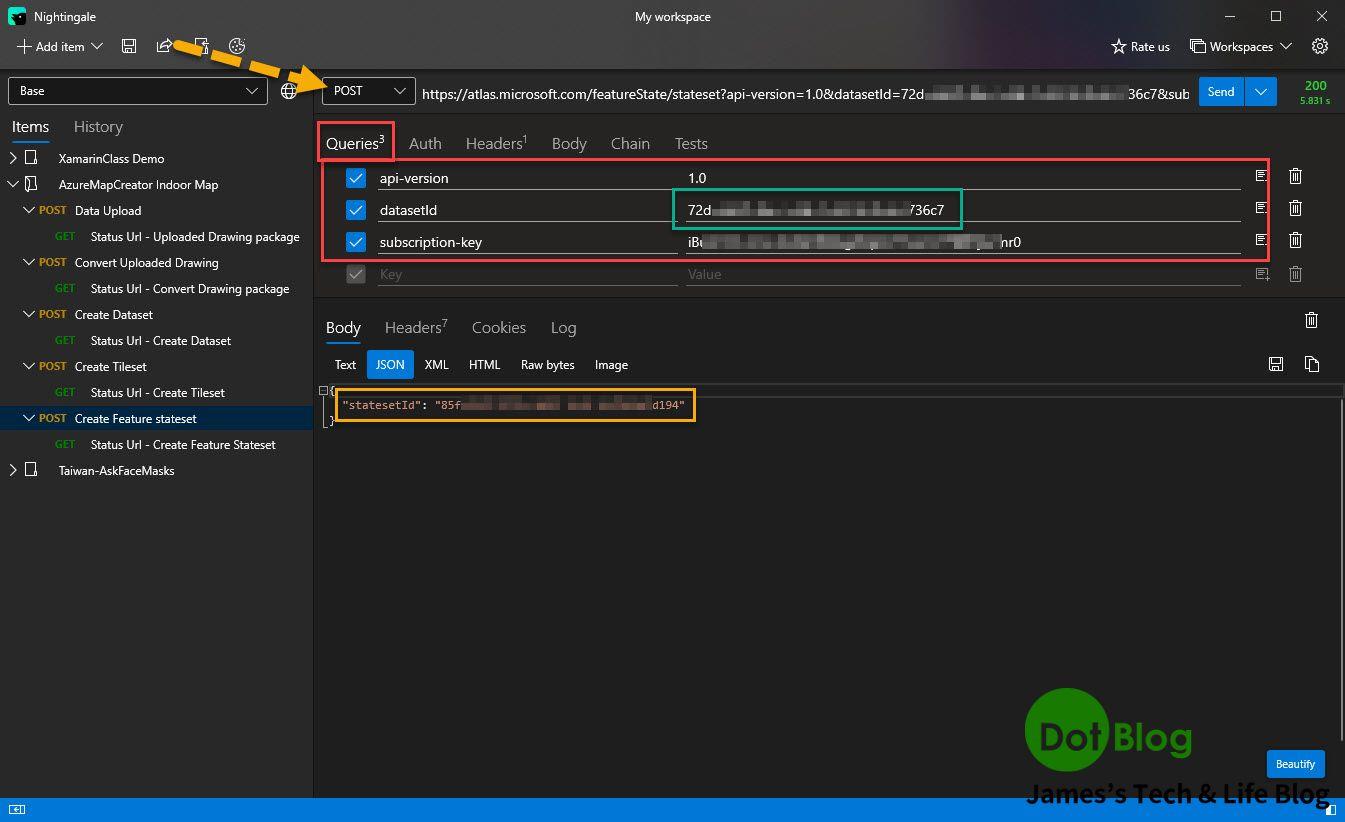
Task: Switch to the Headers request tab
Action: tap(495, 143)
